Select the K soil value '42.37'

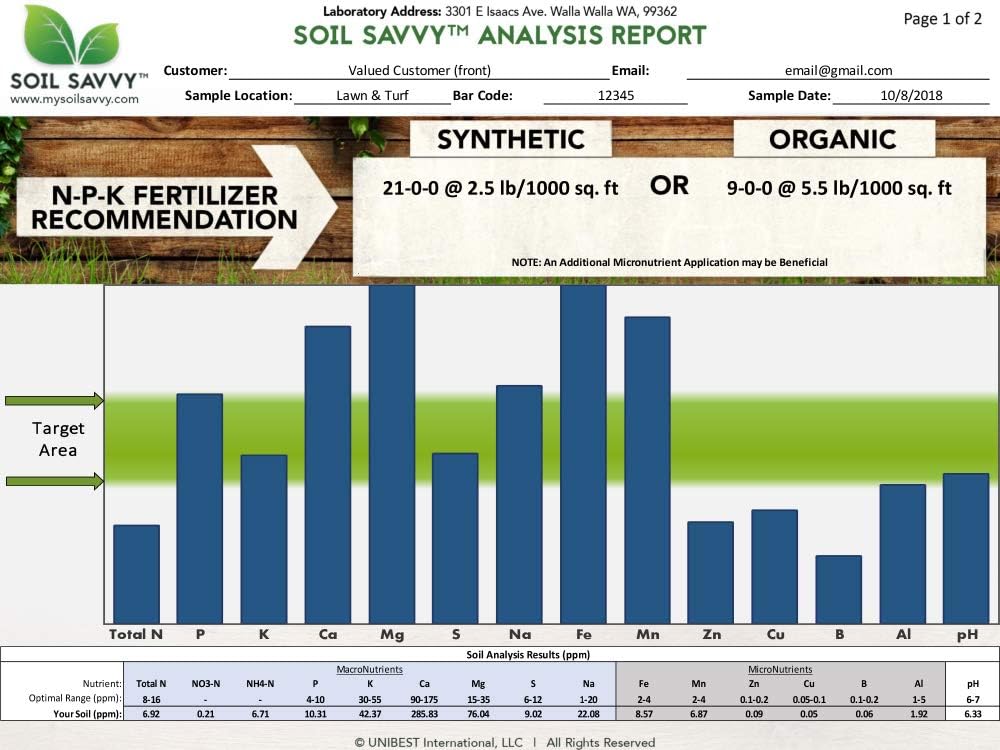[370, 714]
